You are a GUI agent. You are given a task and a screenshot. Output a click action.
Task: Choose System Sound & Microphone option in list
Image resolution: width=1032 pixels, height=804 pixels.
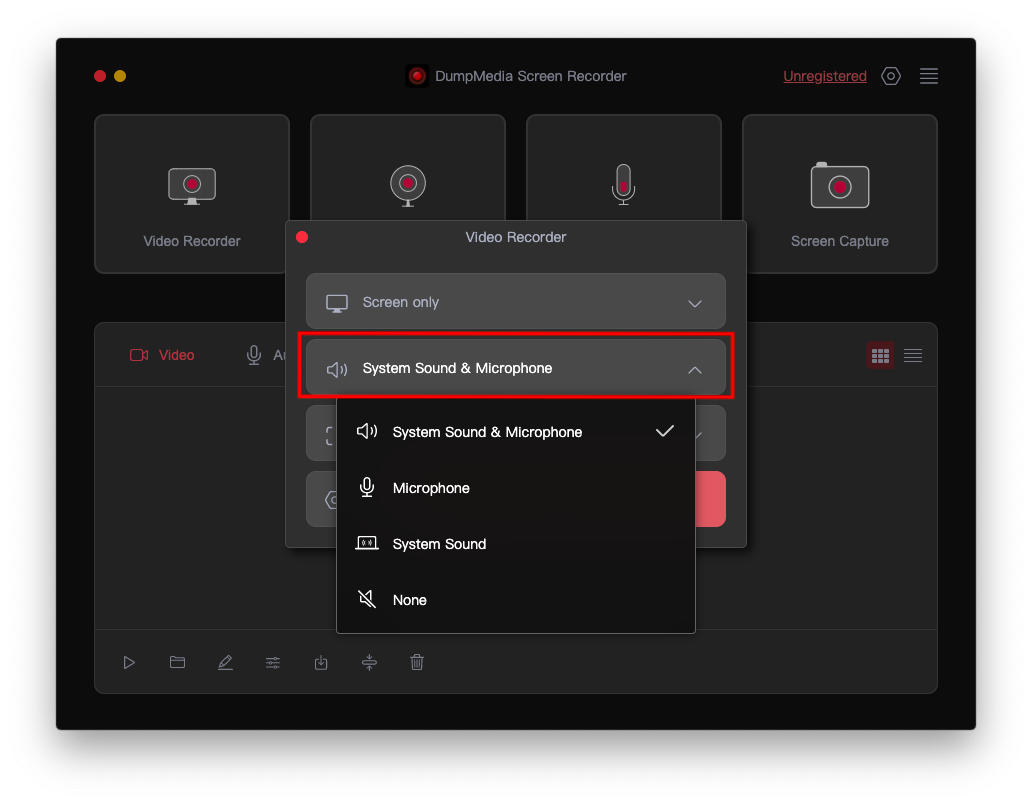515,432
